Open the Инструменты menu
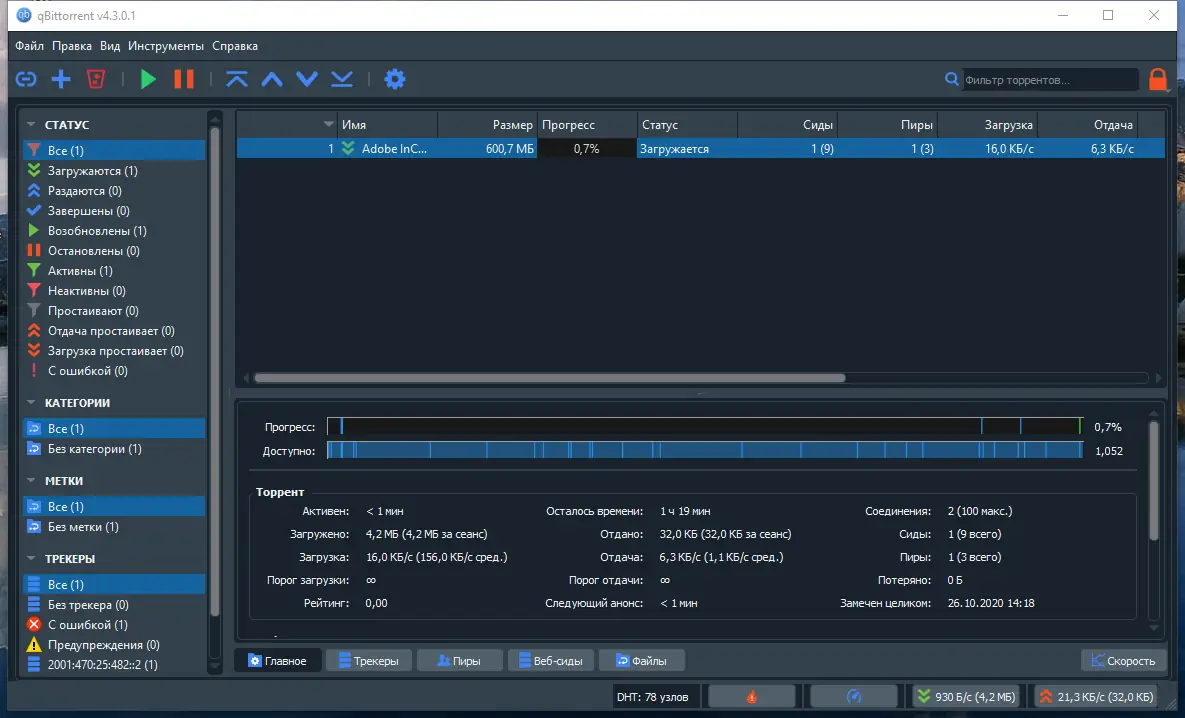Image resolution: width=1185 pixels, height=718 pixels. (x=165, y=46)
